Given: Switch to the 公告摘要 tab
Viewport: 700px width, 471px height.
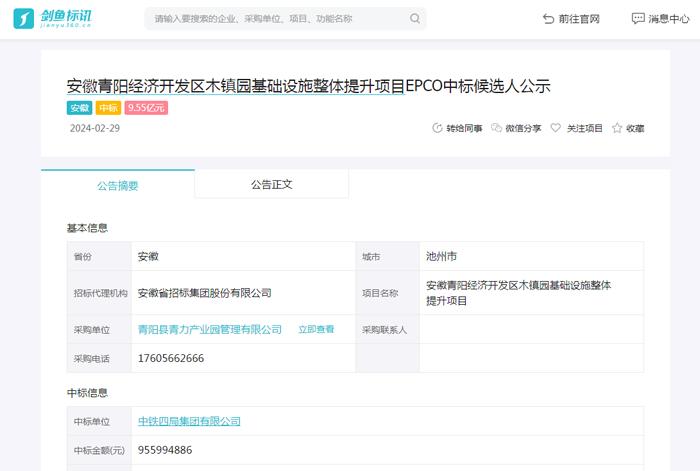Looking at the screenshot, I should point(118,185).
